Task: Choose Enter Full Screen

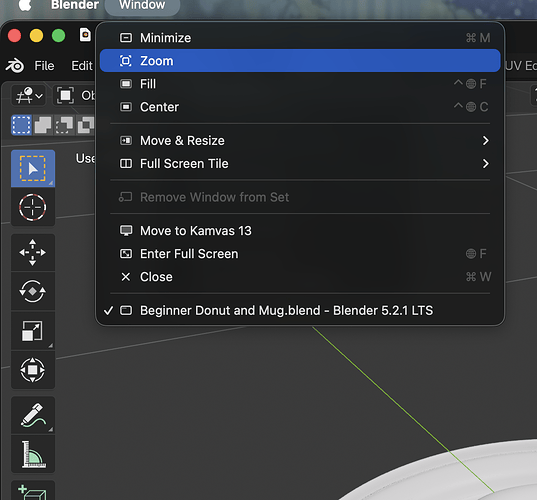Action: tap(300, 254)
